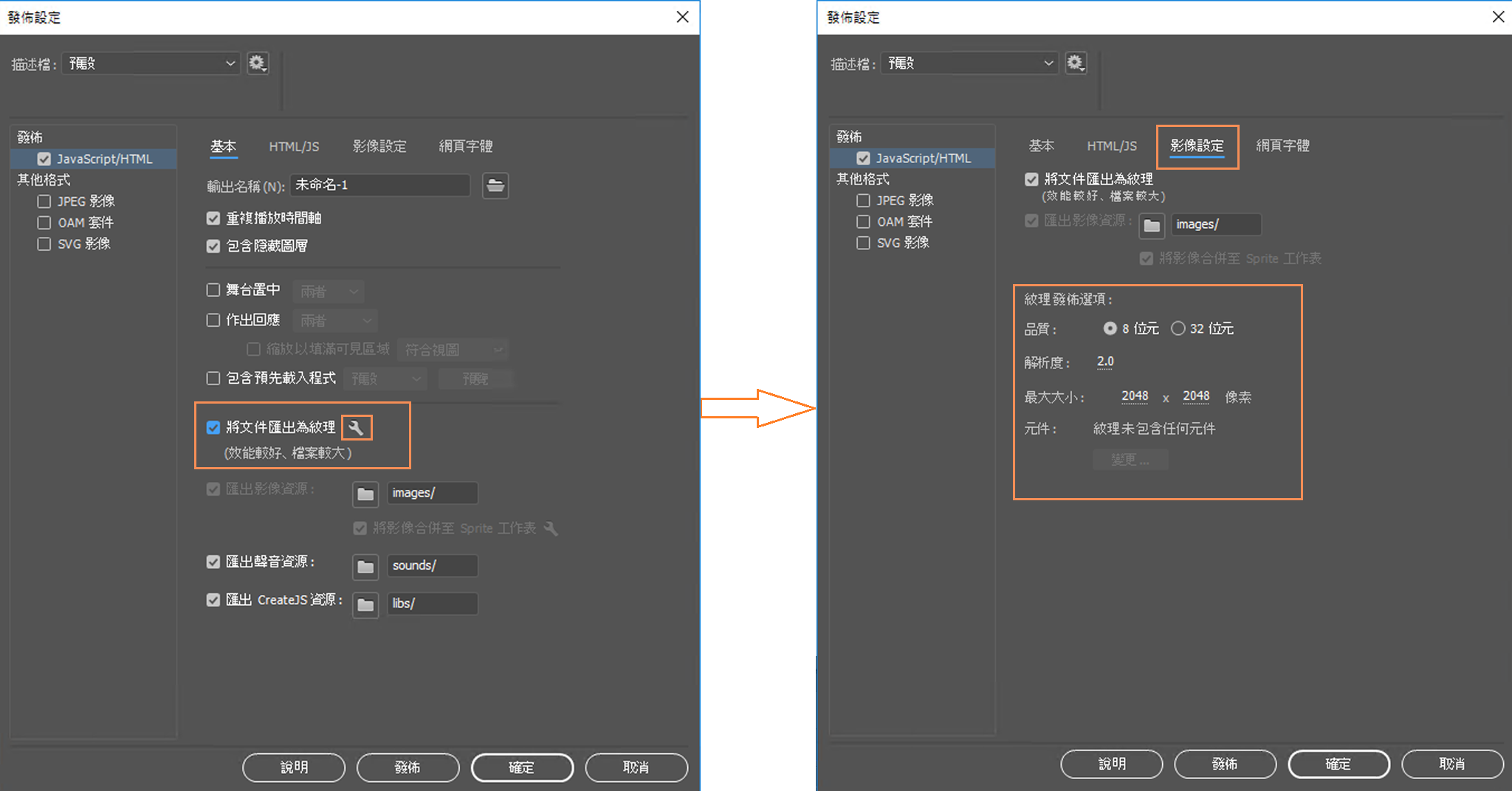Switch to 網頁字體 tab in left dialog
The width and height of the screenshot is (1512, 791).
tap(466, 147)
